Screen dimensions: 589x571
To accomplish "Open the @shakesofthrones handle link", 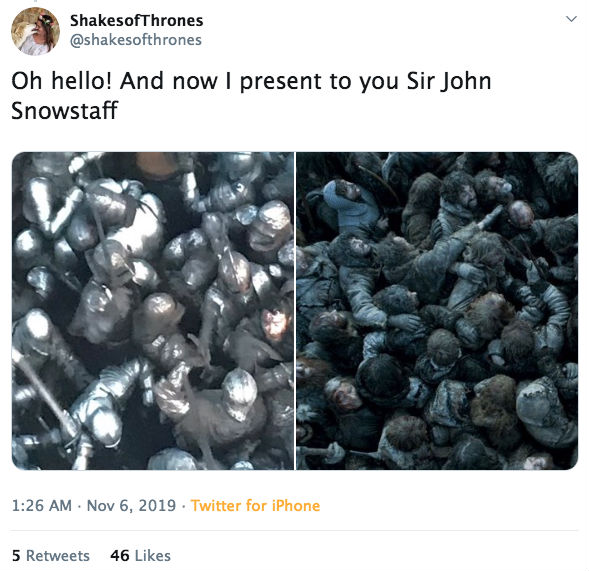I will 136,40.
